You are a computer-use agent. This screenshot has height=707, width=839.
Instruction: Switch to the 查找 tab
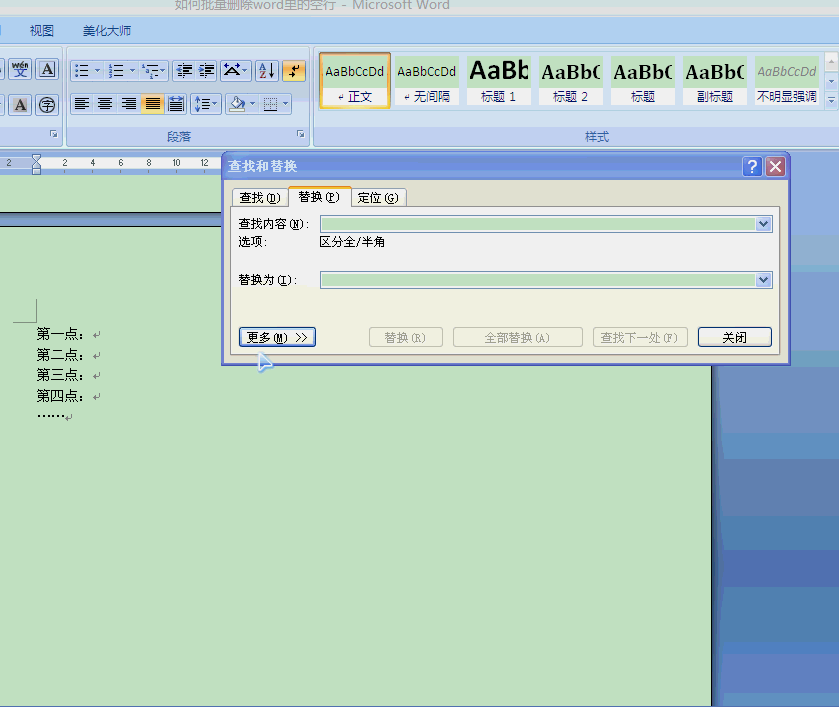[x=259, y=198]
